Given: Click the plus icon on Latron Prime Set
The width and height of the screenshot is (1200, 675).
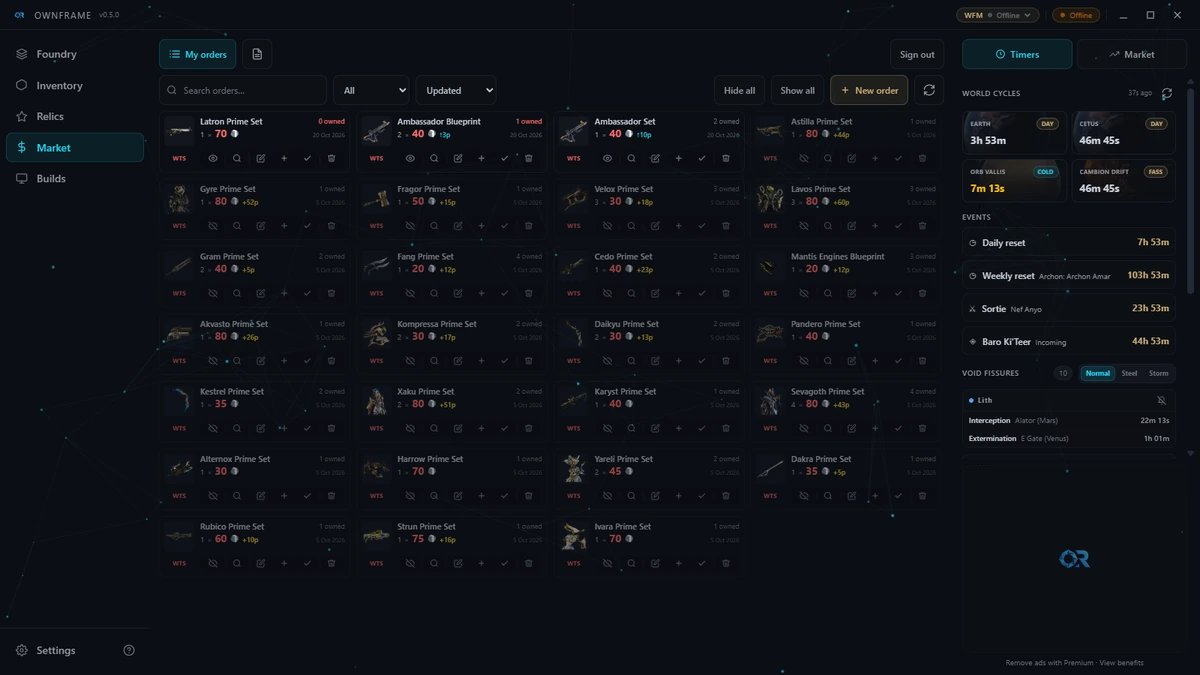Looking at the screenshot, I should pos(284,158).
